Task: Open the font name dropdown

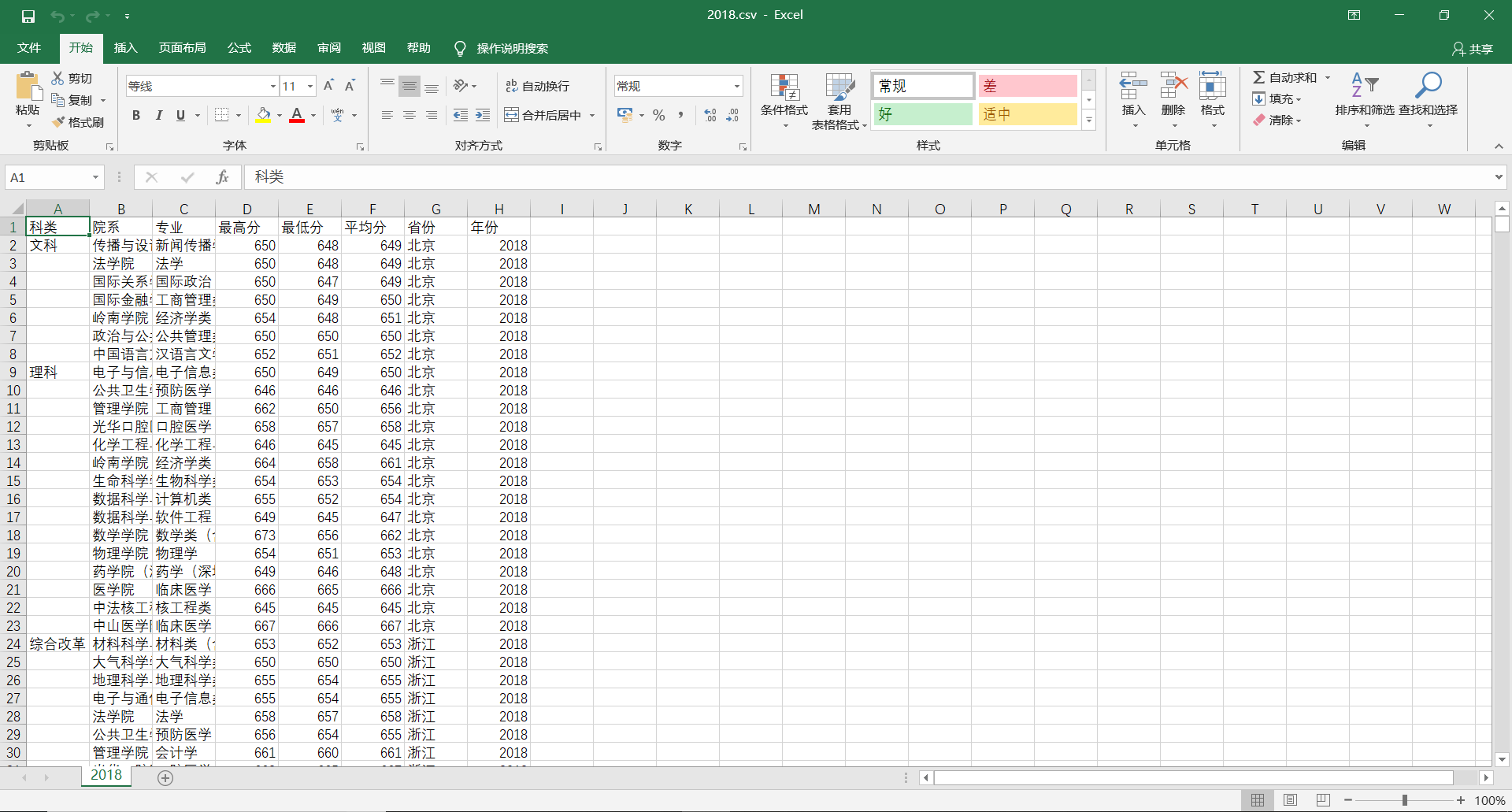Action: click(272, 86)
